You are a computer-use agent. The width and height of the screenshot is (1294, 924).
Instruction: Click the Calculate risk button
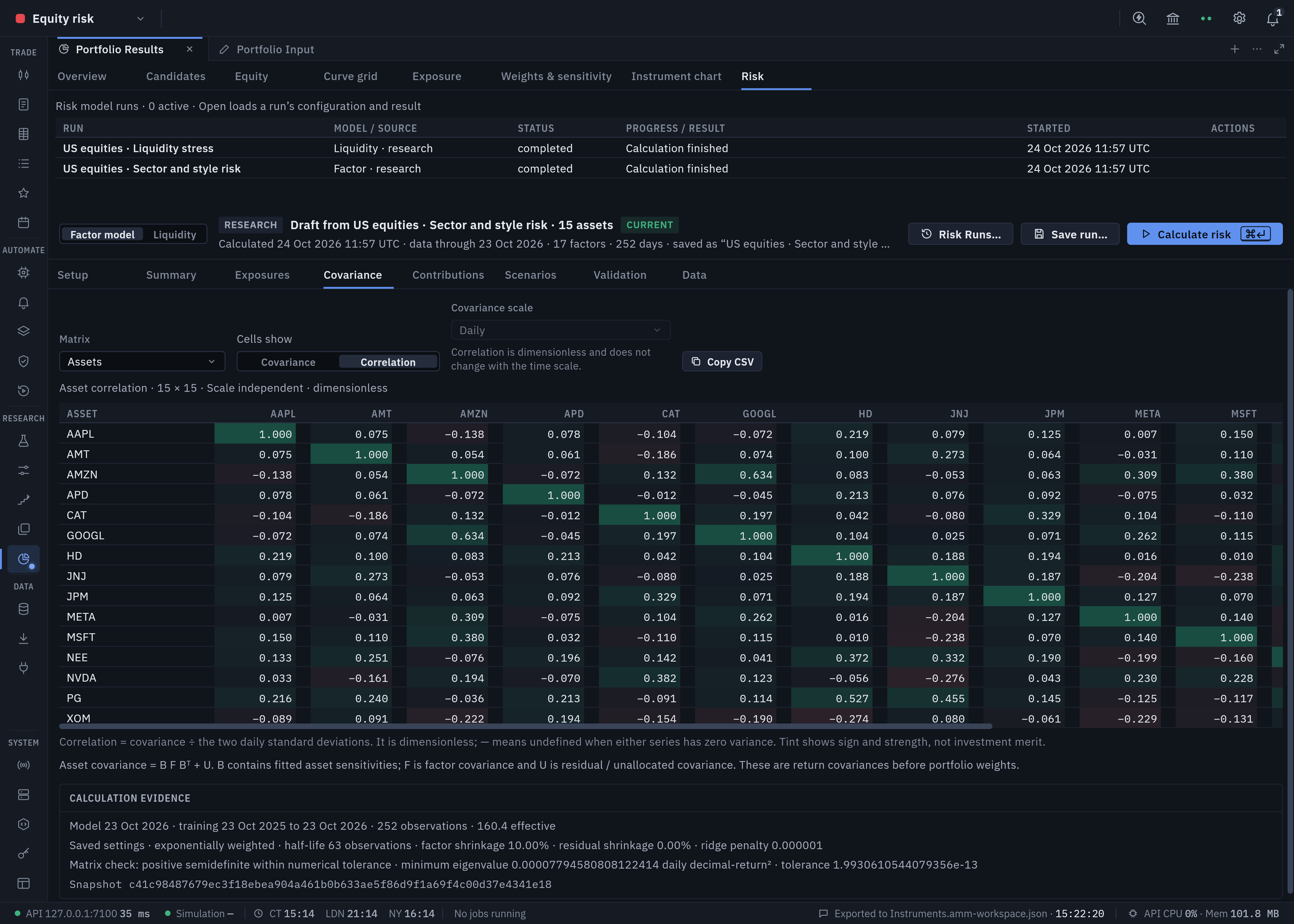(x=1205, y=234)
